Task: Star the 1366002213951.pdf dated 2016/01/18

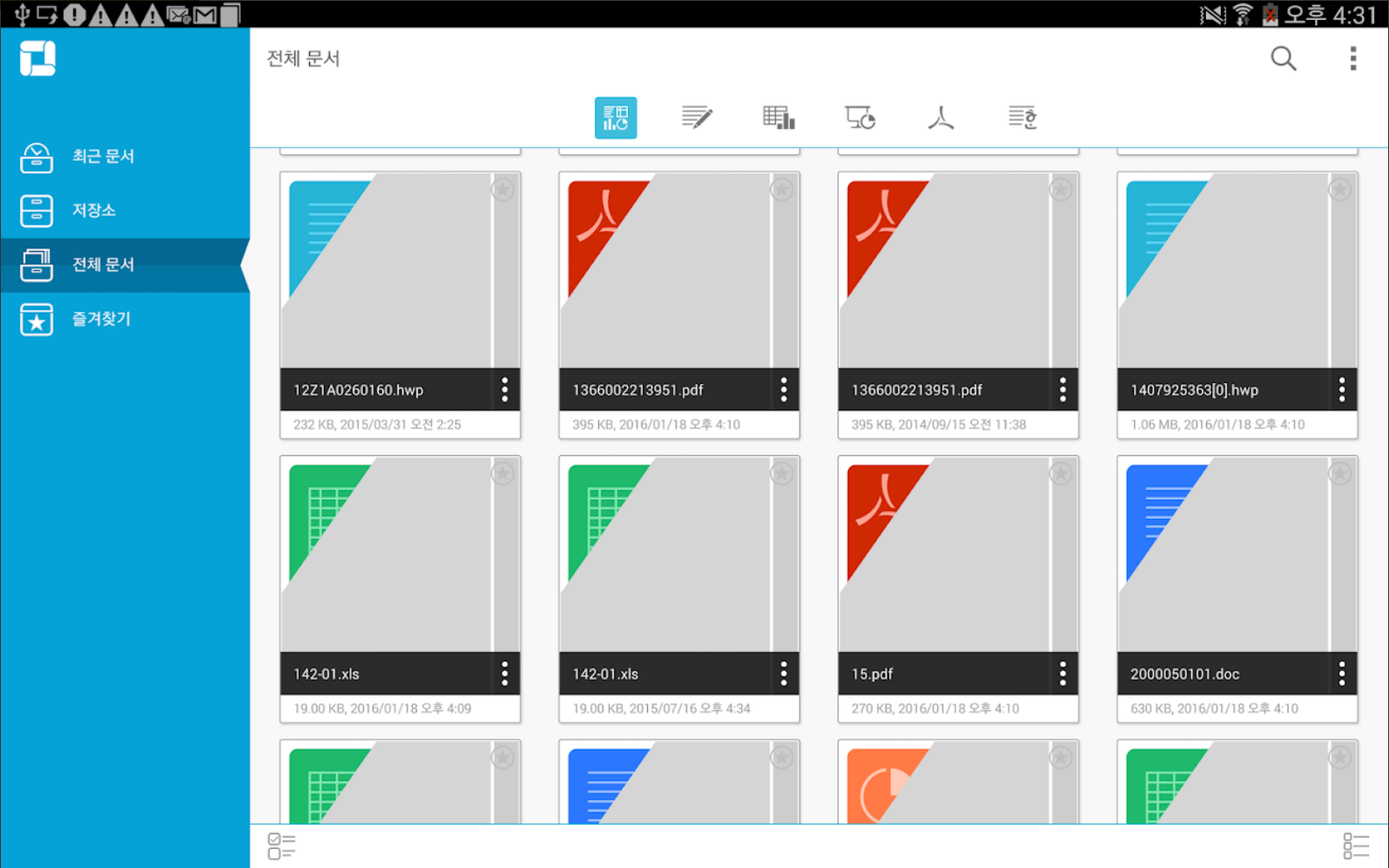Action: point(782,189)
